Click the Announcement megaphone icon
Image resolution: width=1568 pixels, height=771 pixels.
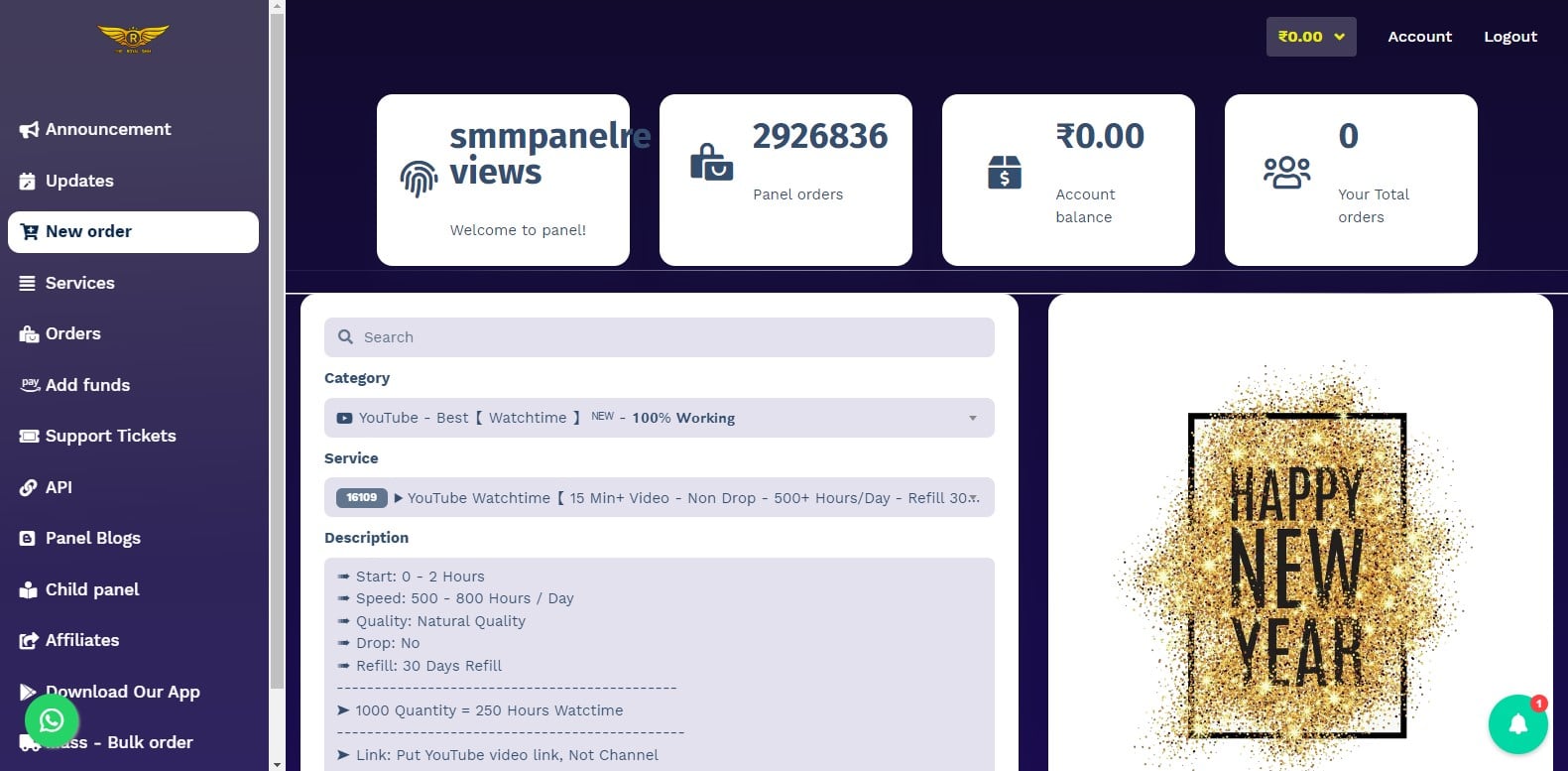pos(29,130)
